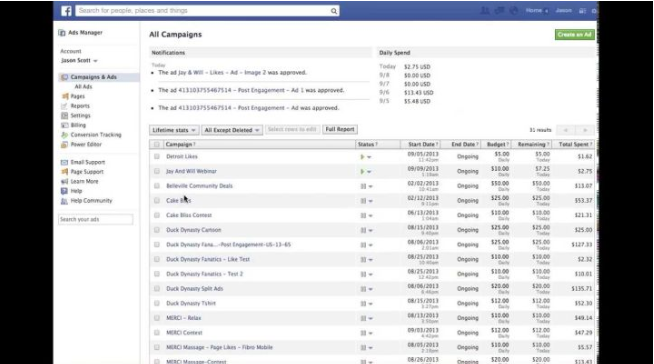Select All Ads submenu item

[x=83, y=87]
